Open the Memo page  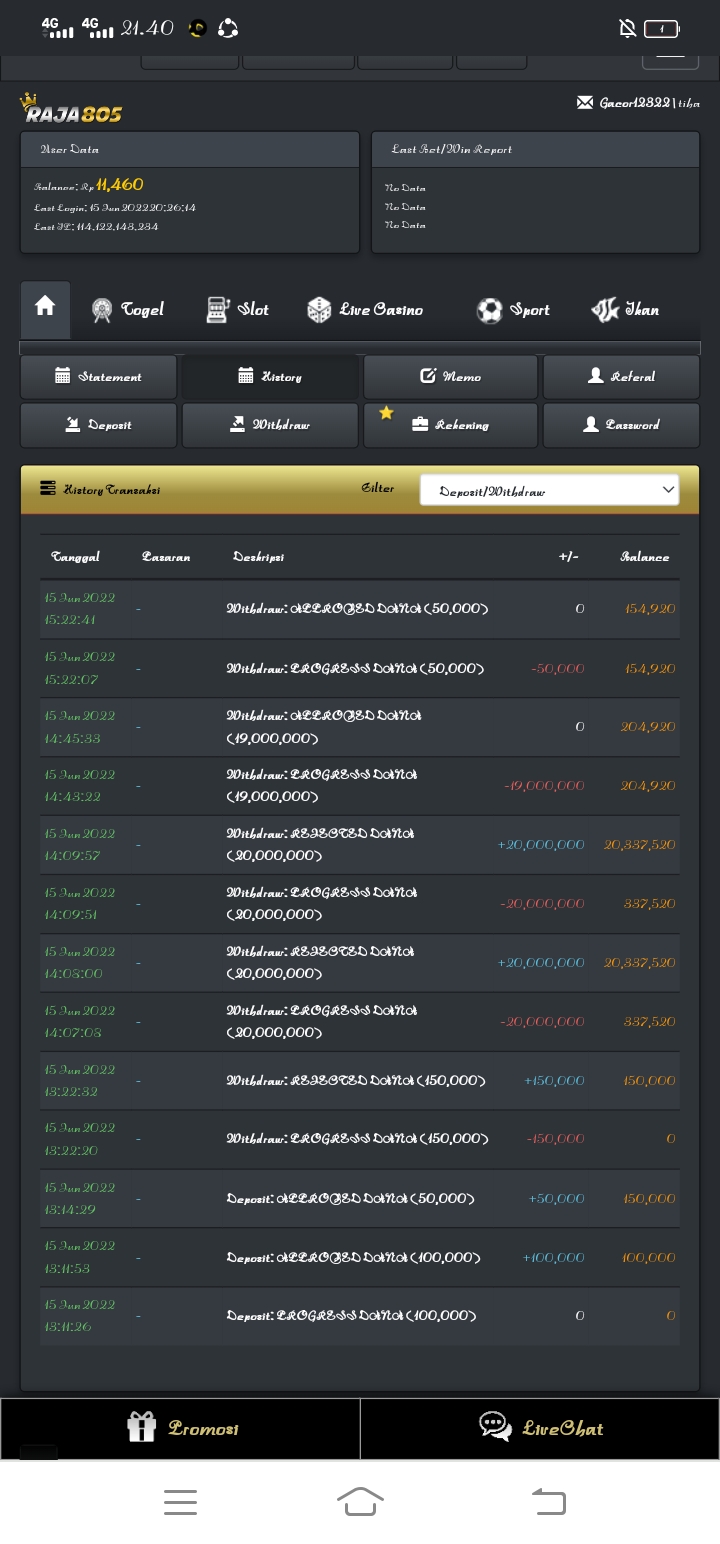point(451,377)
